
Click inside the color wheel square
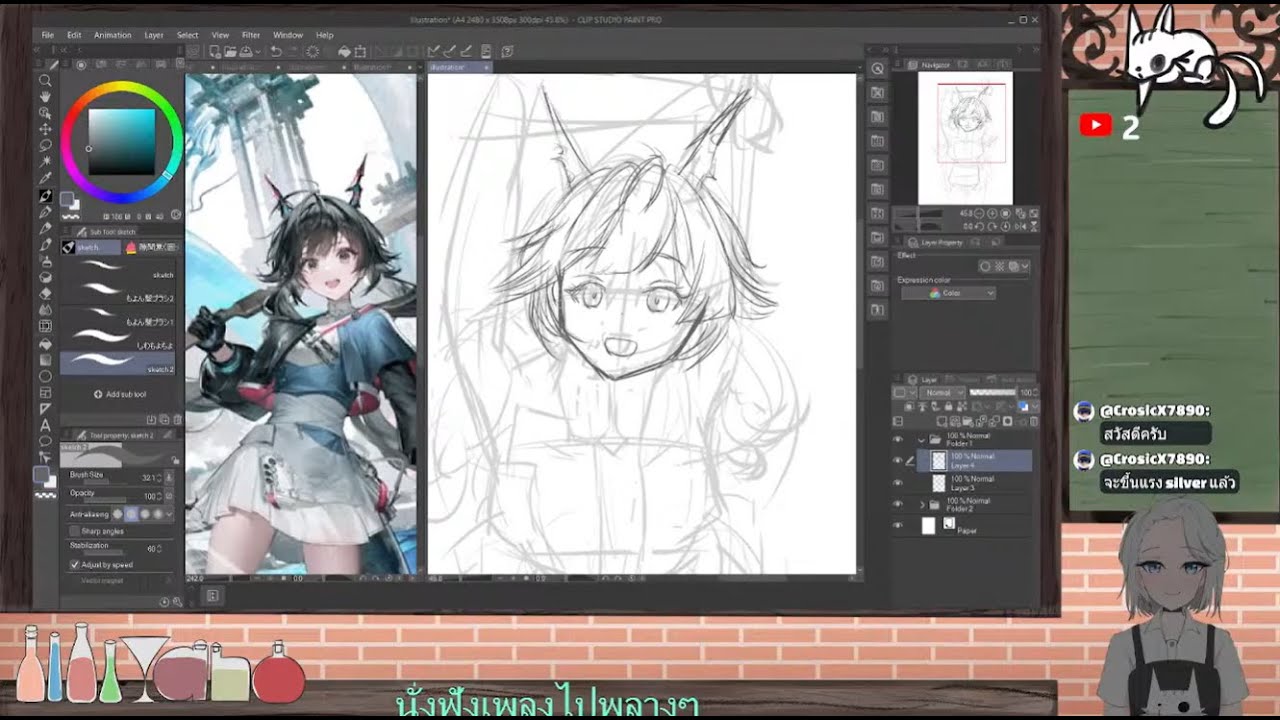[121, 141]
